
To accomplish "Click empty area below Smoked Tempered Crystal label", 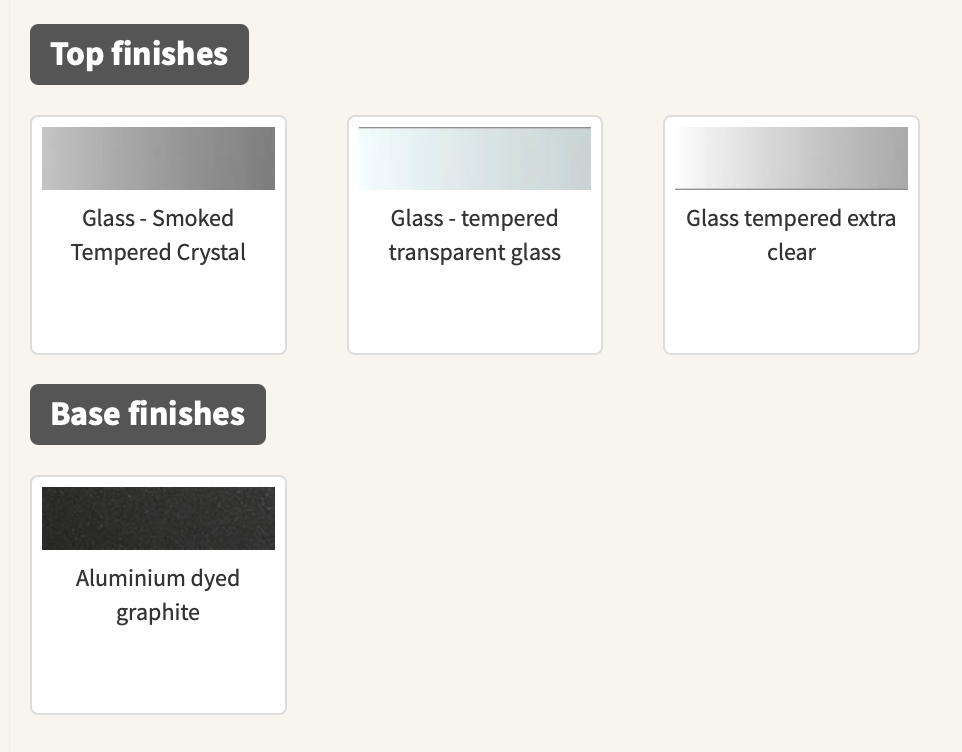I will (x=158, y=310).
